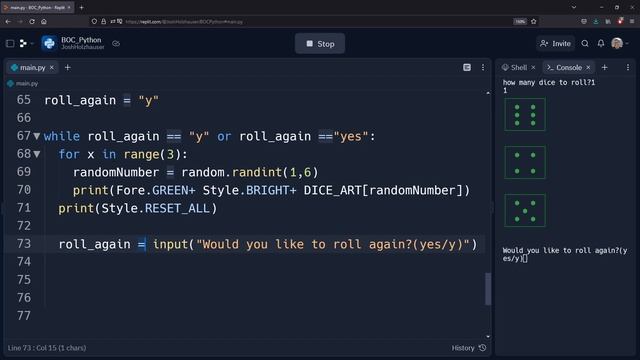Select the main.py - BOC_Python browser tab
This screenshot has height=360, width=640.
click(38, 7)
